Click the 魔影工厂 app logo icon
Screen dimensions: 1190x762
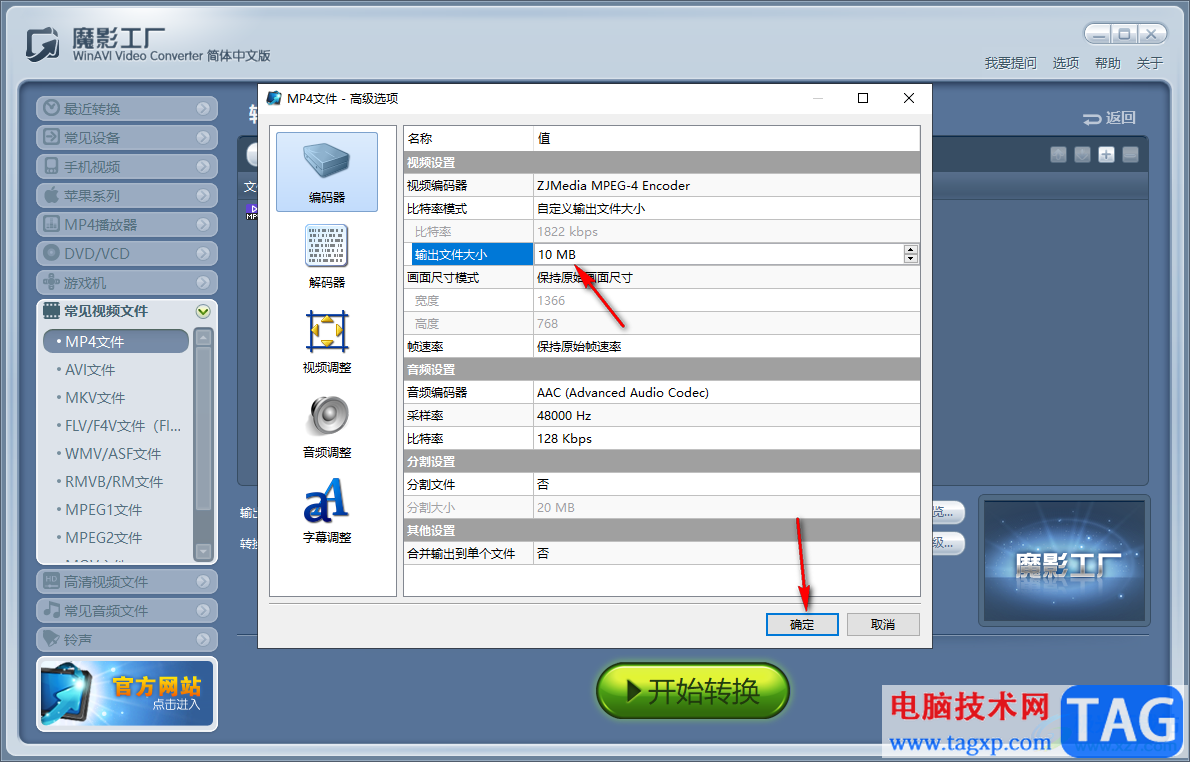point(42,44)
